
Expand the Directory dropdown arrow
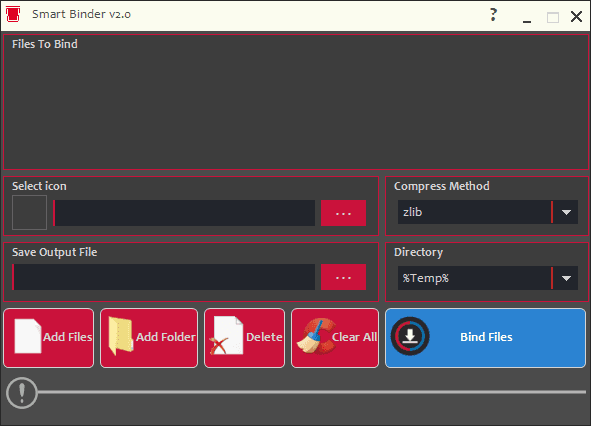click(x=566, y=278)
